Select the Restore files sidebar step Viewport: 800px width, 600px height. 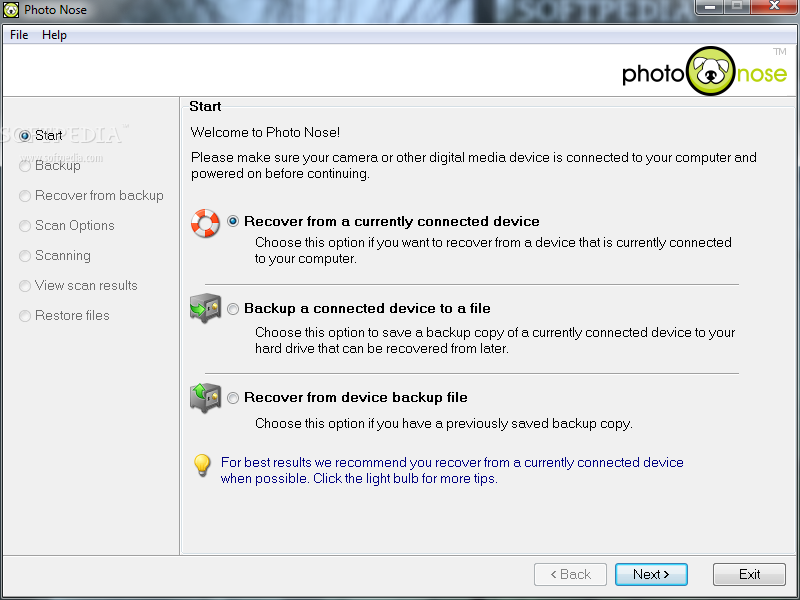pos(64,316)
